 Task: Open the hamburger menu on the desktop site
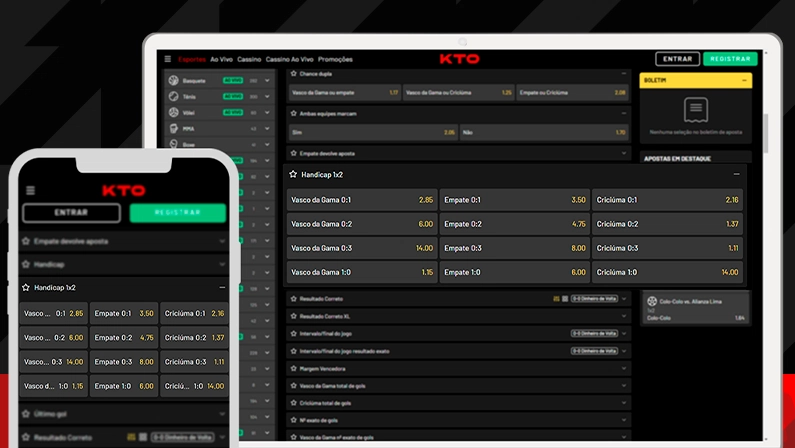[168, 59]
